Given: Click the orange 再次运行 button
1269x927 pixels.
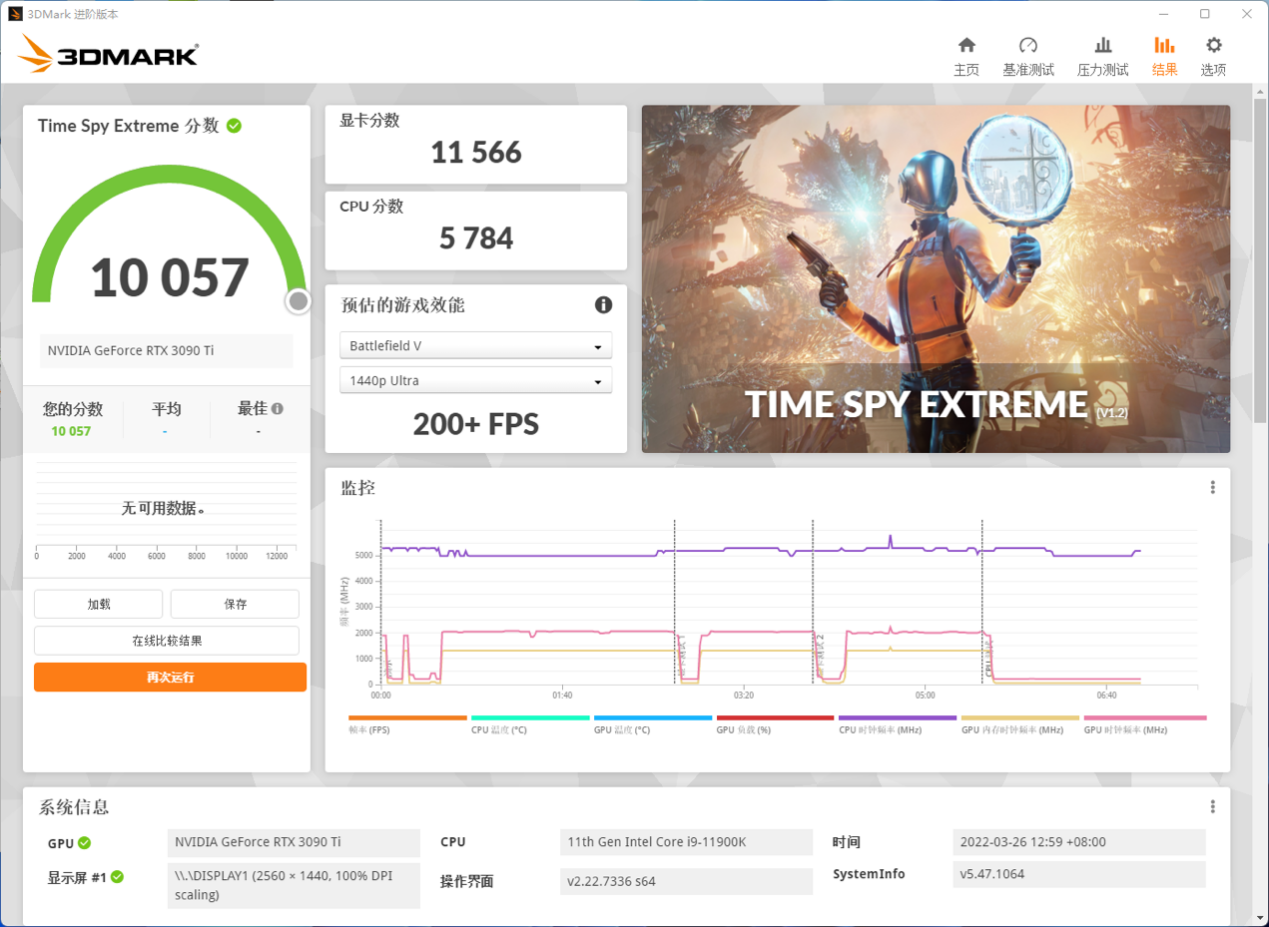Looking at the screenshot, I should 170,677.
